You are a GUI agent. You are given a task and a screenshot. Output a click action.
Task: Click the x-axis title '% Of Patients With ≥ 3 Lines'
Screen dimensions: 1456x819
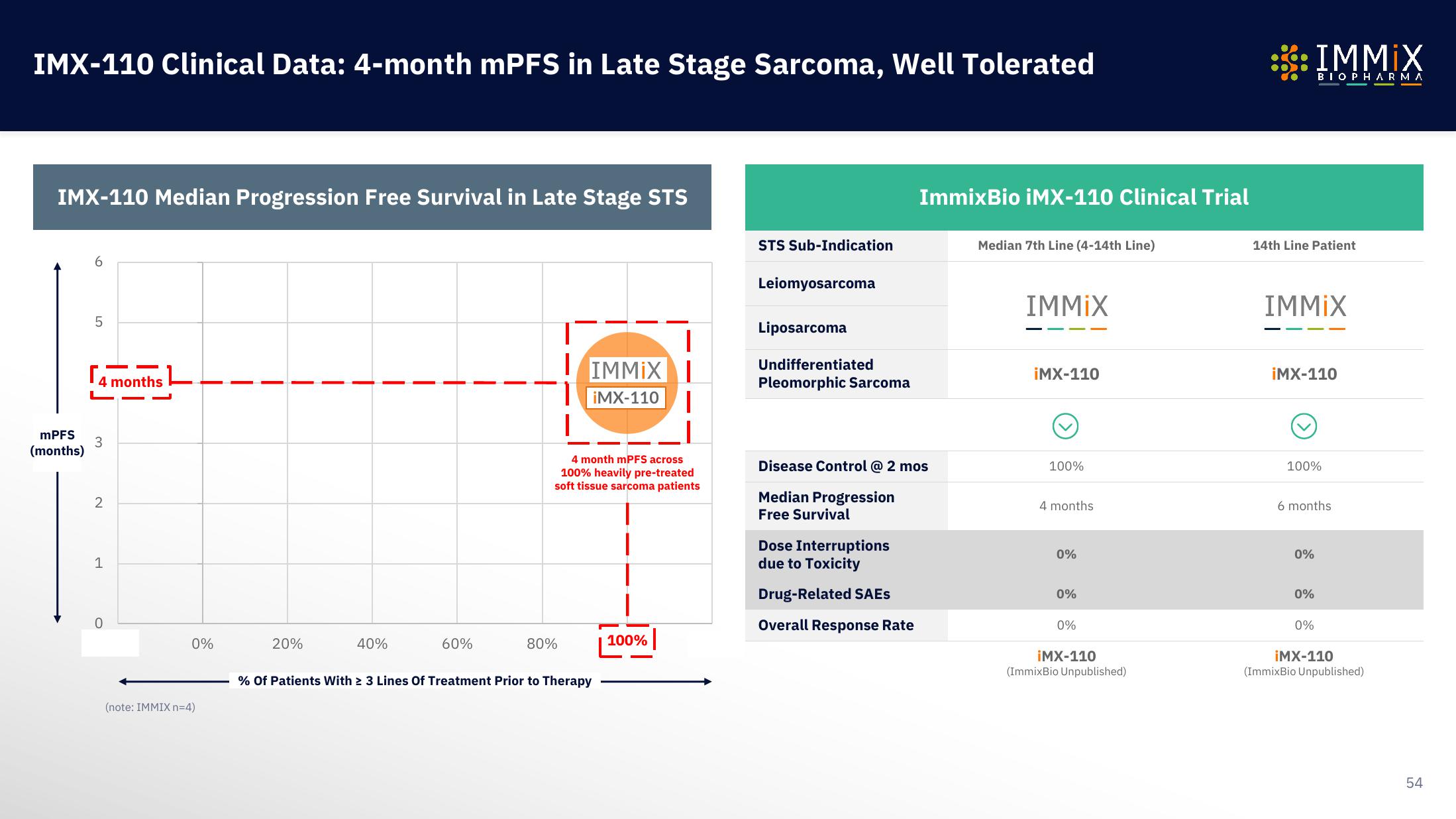click(x=415, y=681)
